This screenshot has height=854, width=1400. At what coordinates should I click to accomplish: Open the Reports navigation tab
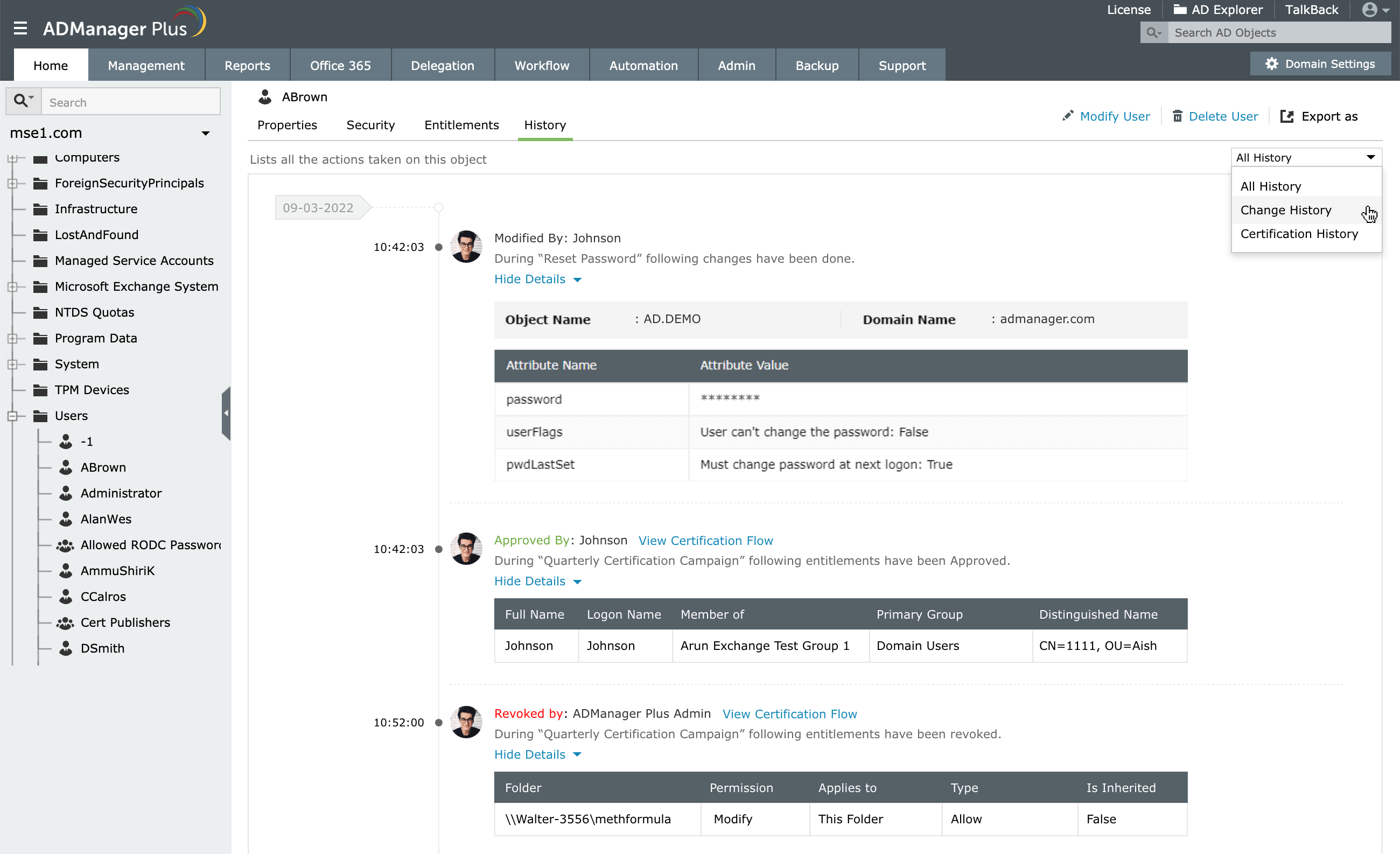[247, 65]
